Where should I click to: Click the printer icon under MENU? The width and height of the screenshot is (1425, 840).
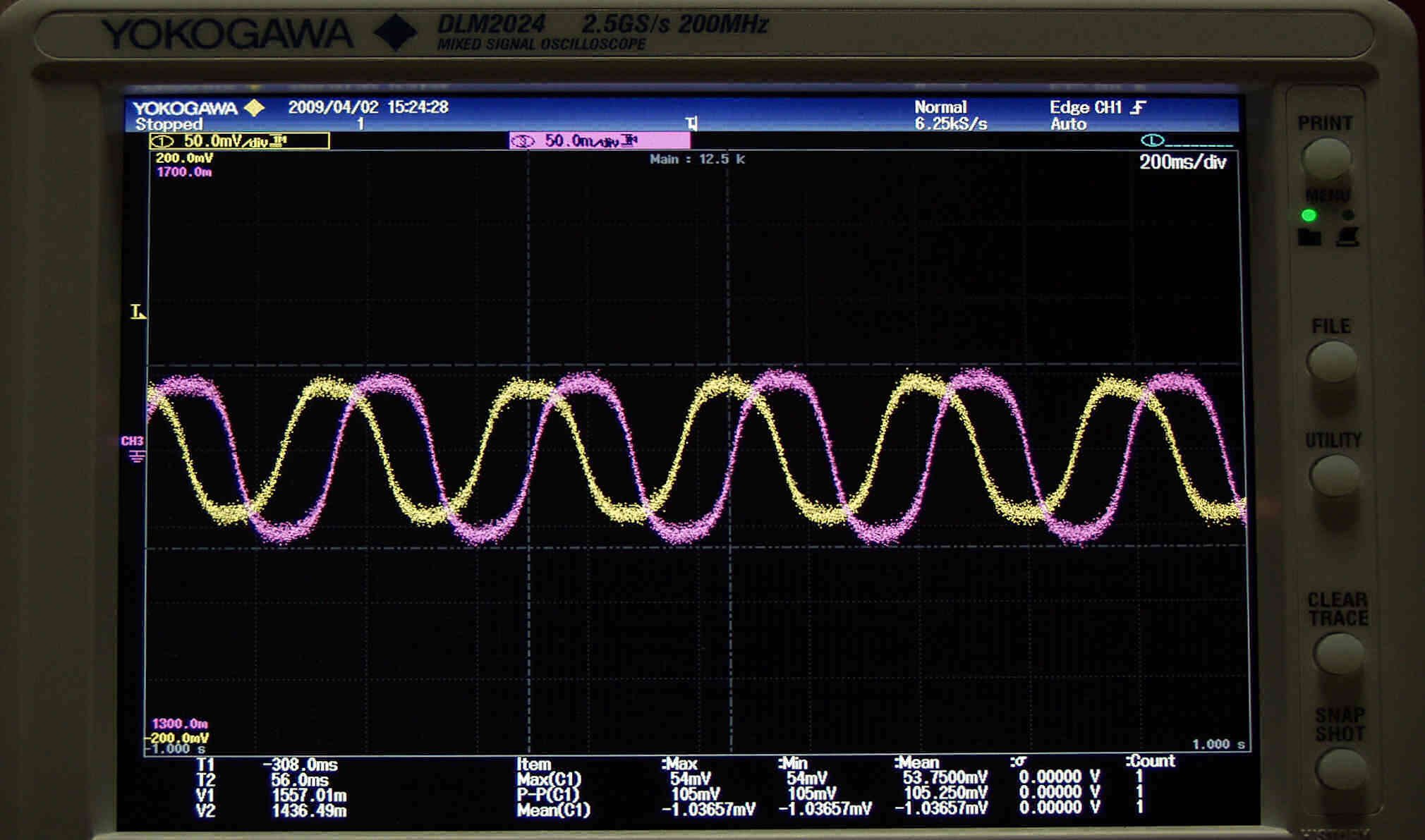pos(1347,237)
